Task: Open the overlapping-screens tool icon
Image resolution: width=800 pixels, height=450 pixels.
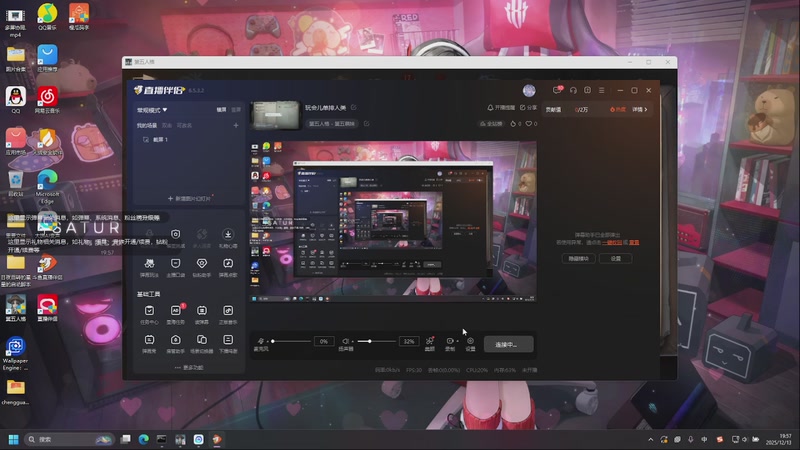Action: click(202, 340)
